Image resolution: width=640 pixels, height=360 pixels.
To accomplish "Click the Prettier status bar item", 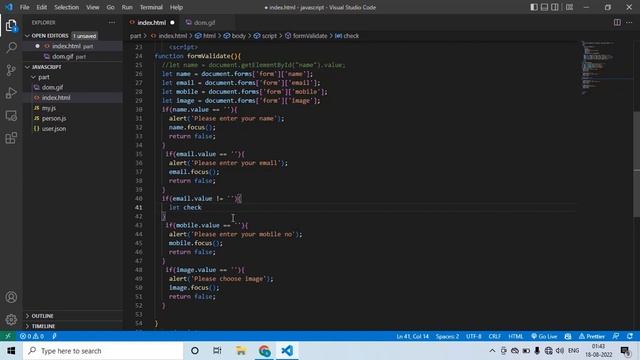I will click(x=591, y=336).
